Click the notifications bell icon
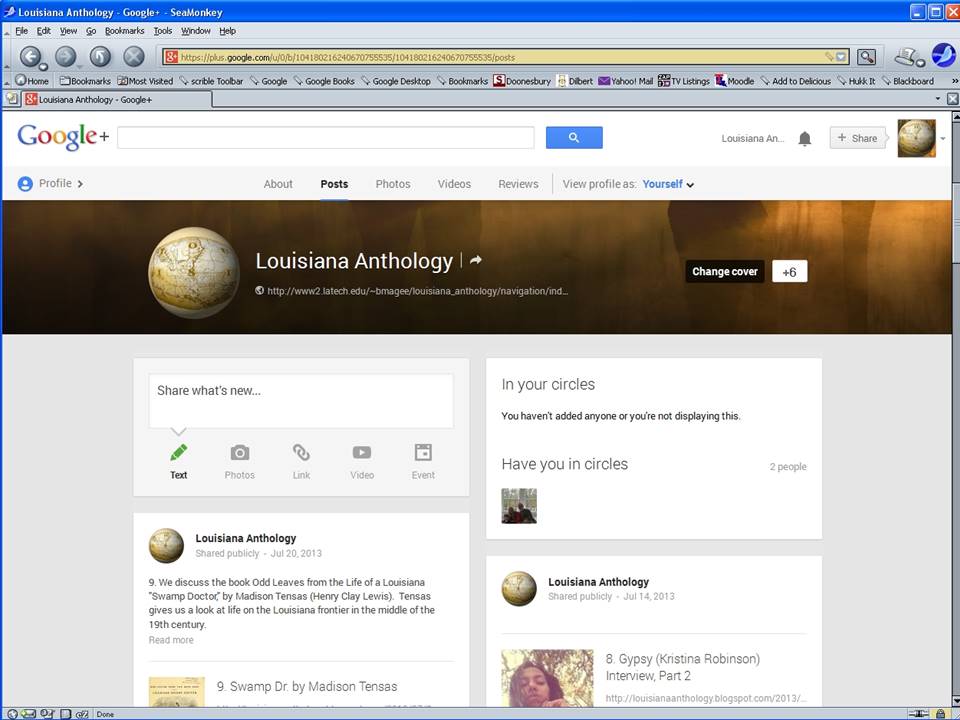960x720 pixels. [x=804, y=139]
